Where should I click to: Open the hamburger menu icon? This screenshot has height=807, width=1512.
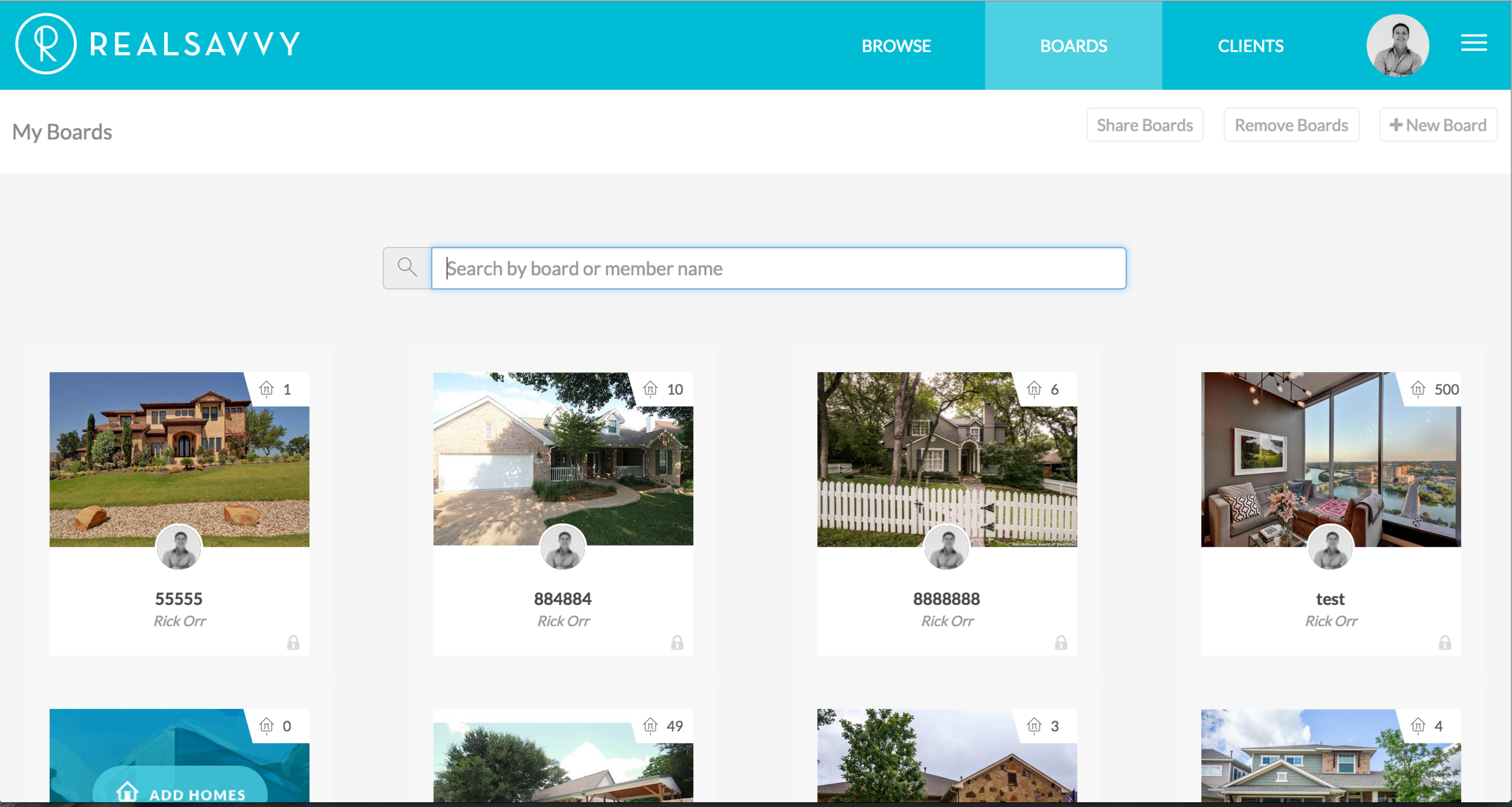[1473, 43]
